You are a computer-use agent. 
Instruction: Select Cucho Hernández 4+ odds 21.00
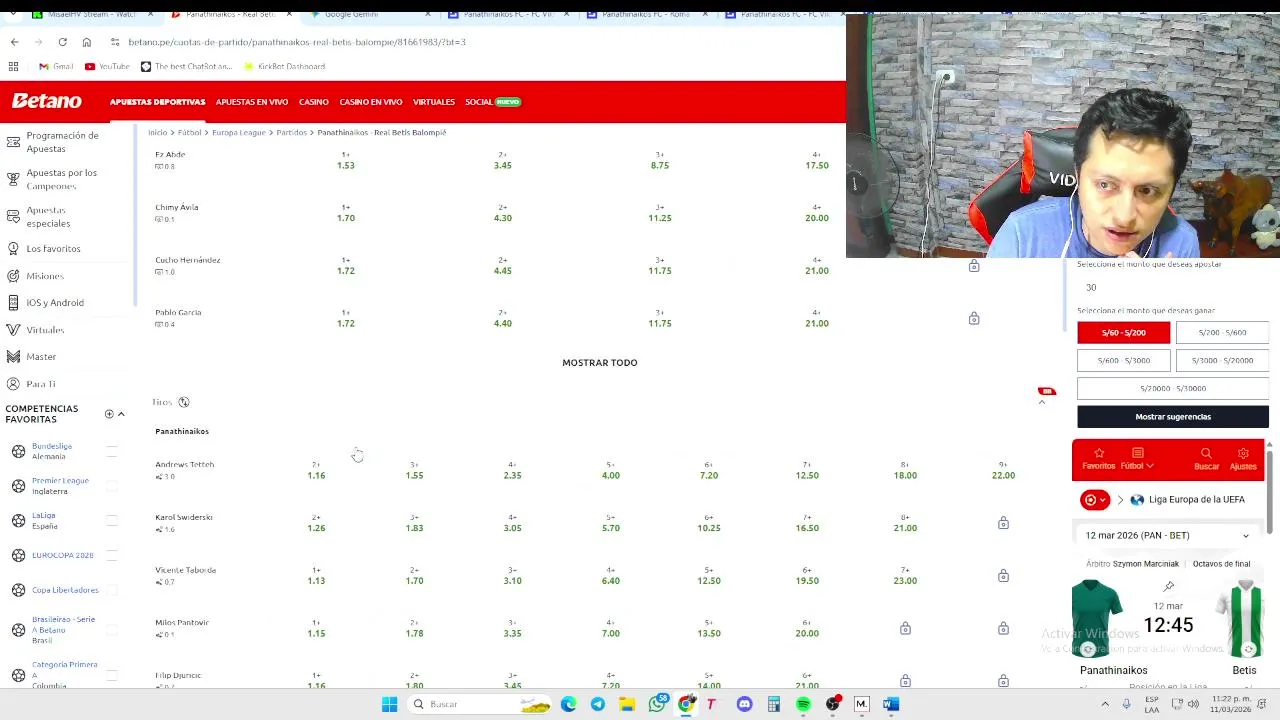pyautogui.click(x=817, y=266)
